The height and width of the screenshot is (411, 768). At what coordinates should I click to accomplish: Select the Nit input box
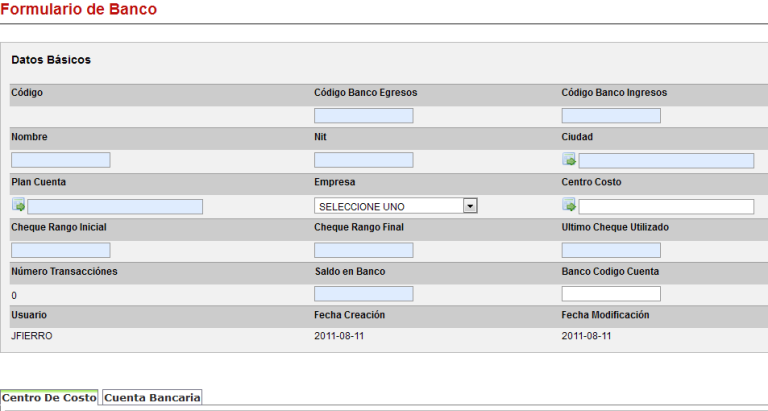363,160
